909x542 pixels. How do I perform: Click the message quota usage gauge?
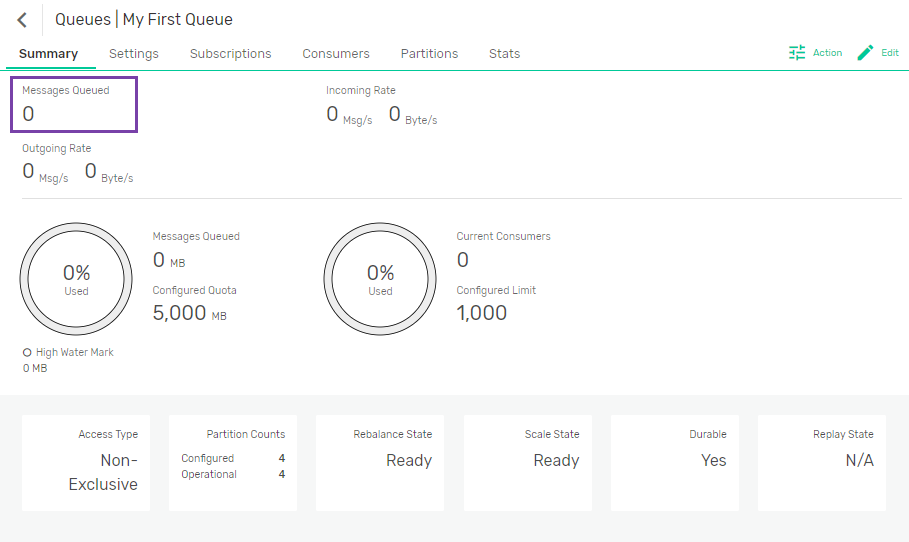(x=76, y=278)
